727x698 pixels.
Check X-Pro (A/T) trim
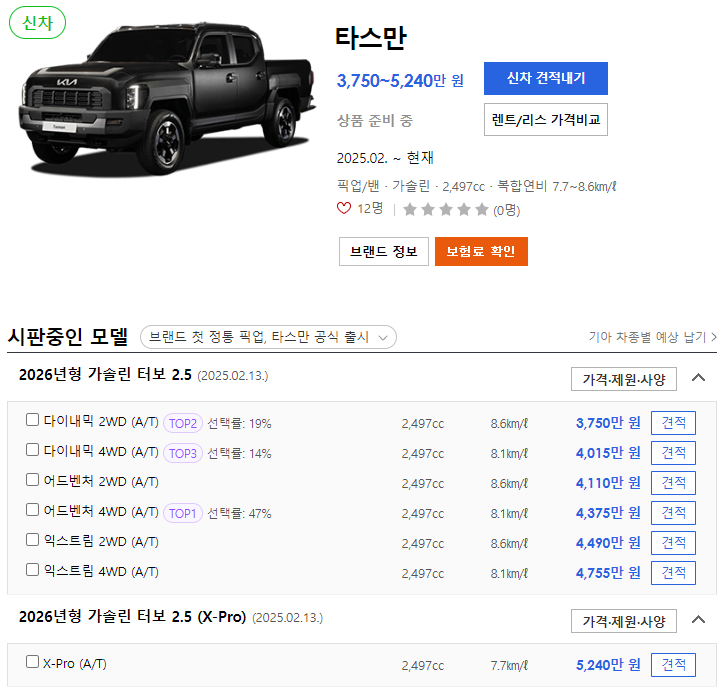pos(32,661)
